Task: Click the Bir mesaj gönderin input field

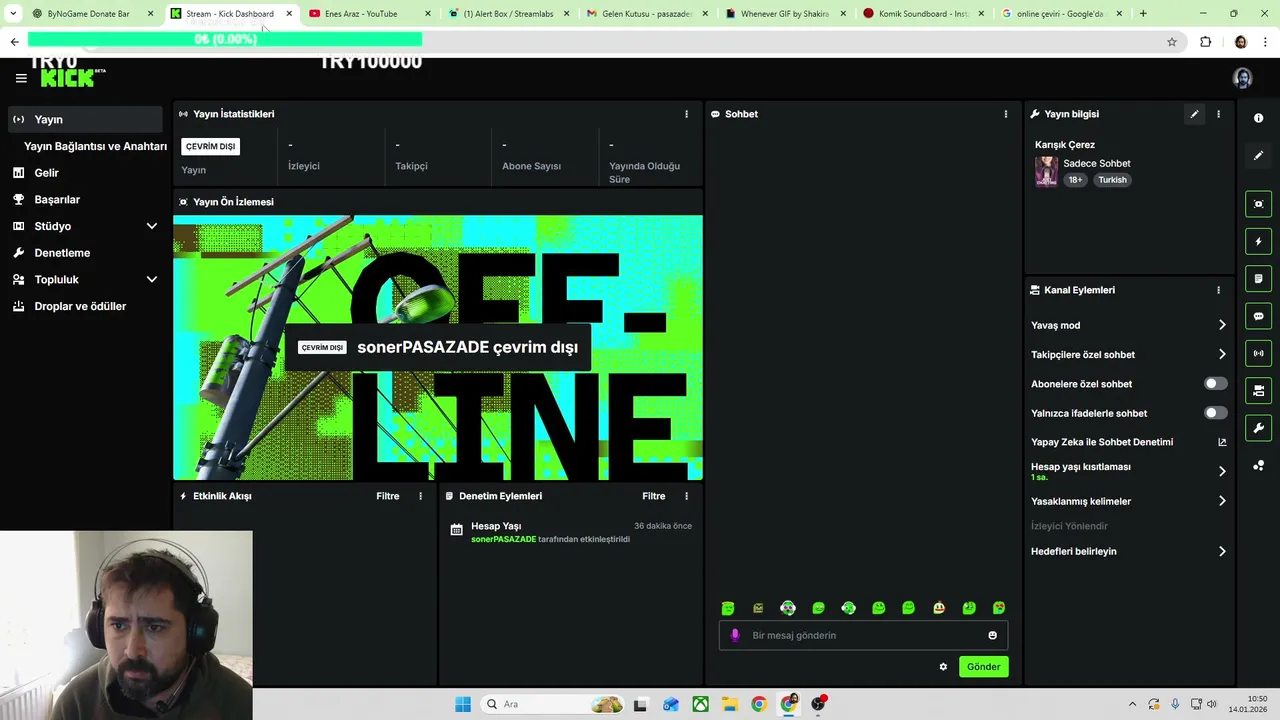Action: point(863,635)
